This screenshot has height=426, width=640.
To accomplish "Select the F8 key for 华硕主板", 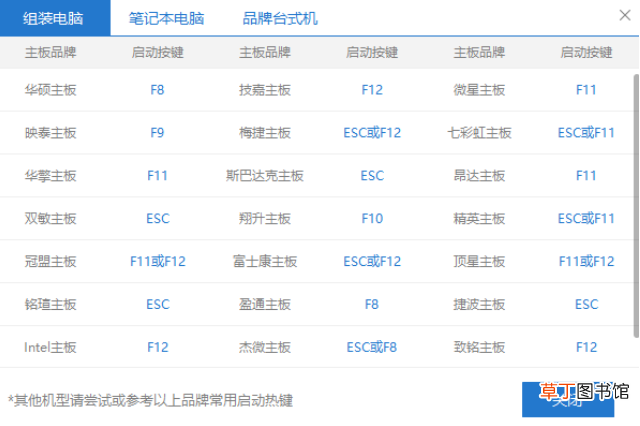I will tap(157, 90).
